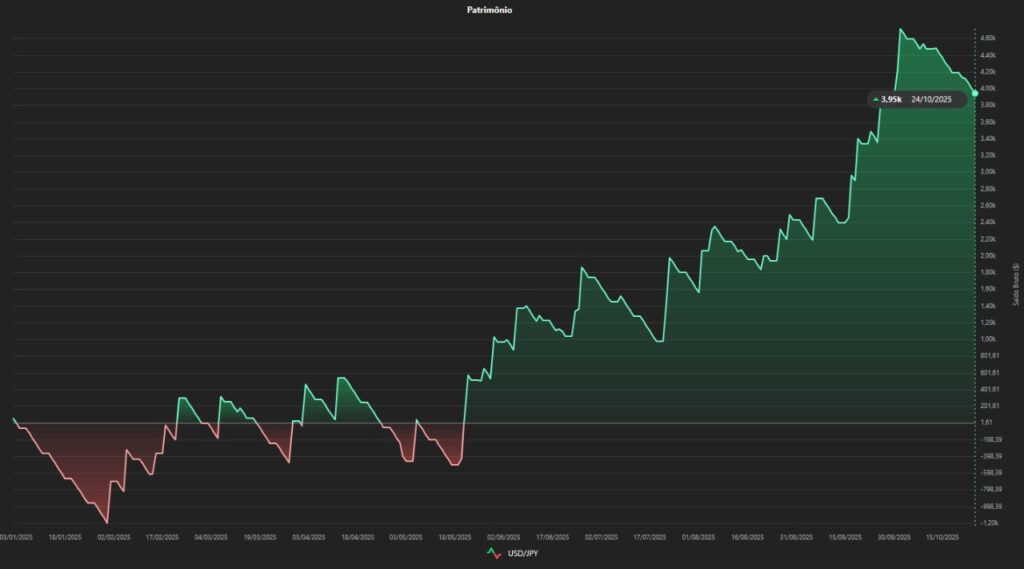Click the 3,95k value in the tooltip
1024x569 pixels.
pos(891,100)
